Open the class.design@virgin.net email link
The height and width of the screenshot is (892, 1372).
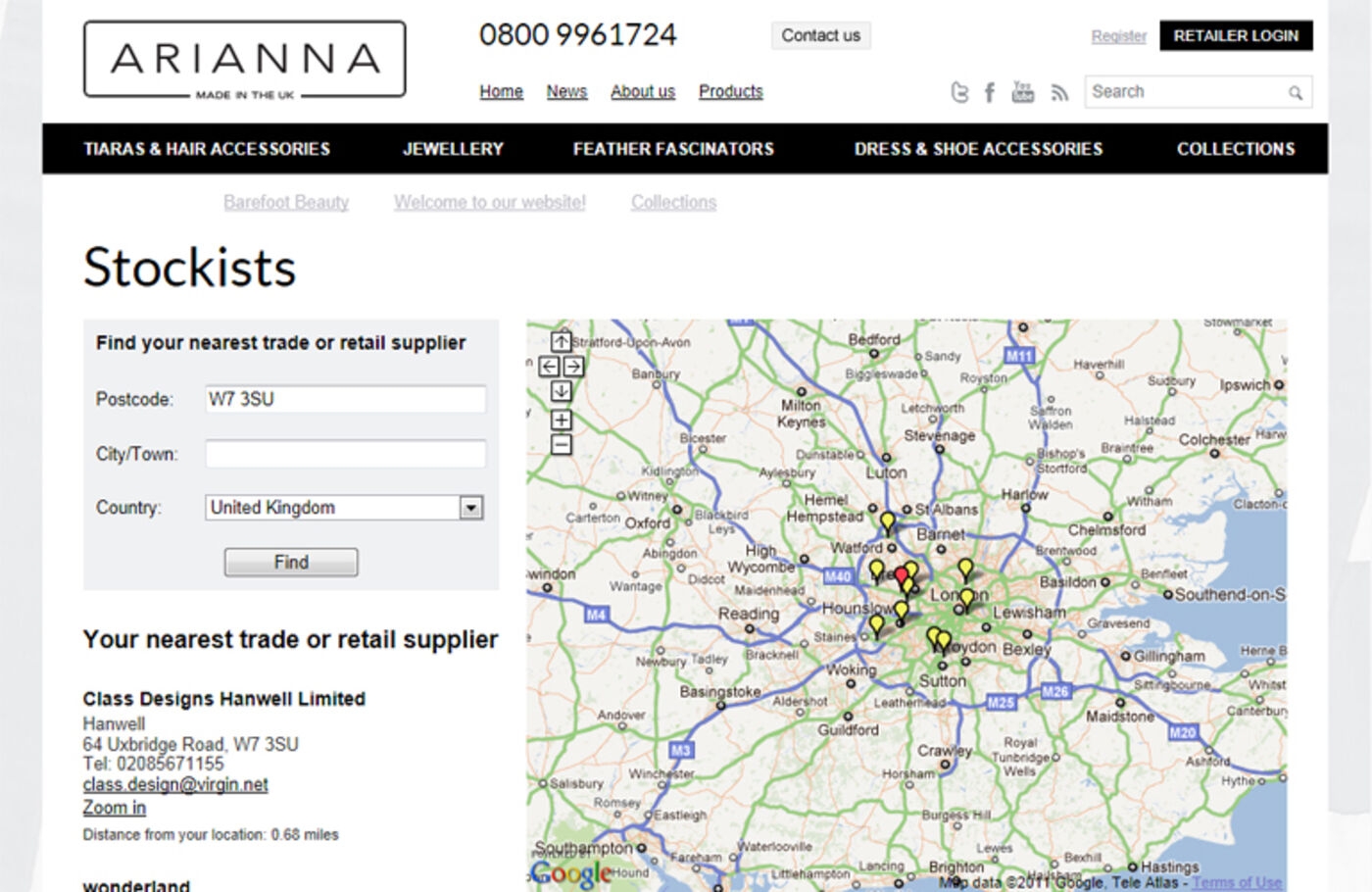tap(175, 784)
